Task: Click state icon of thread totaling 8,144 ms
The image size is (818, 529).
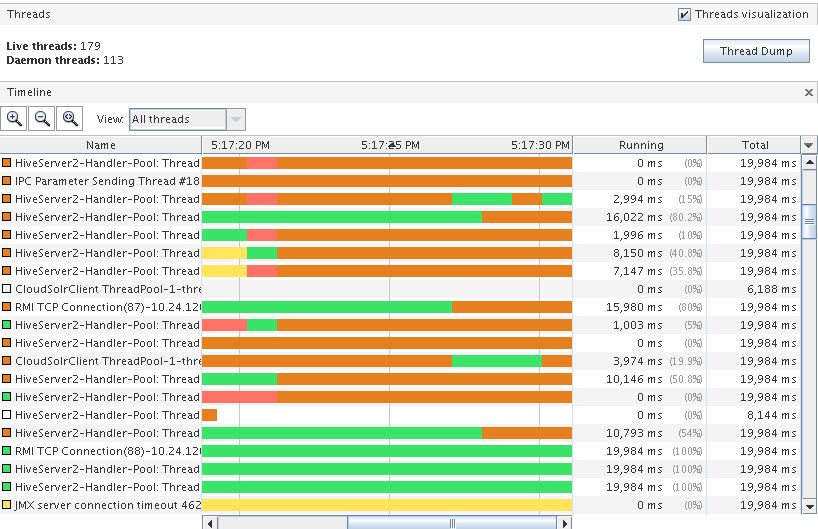Action: click(x=6, y=415)
